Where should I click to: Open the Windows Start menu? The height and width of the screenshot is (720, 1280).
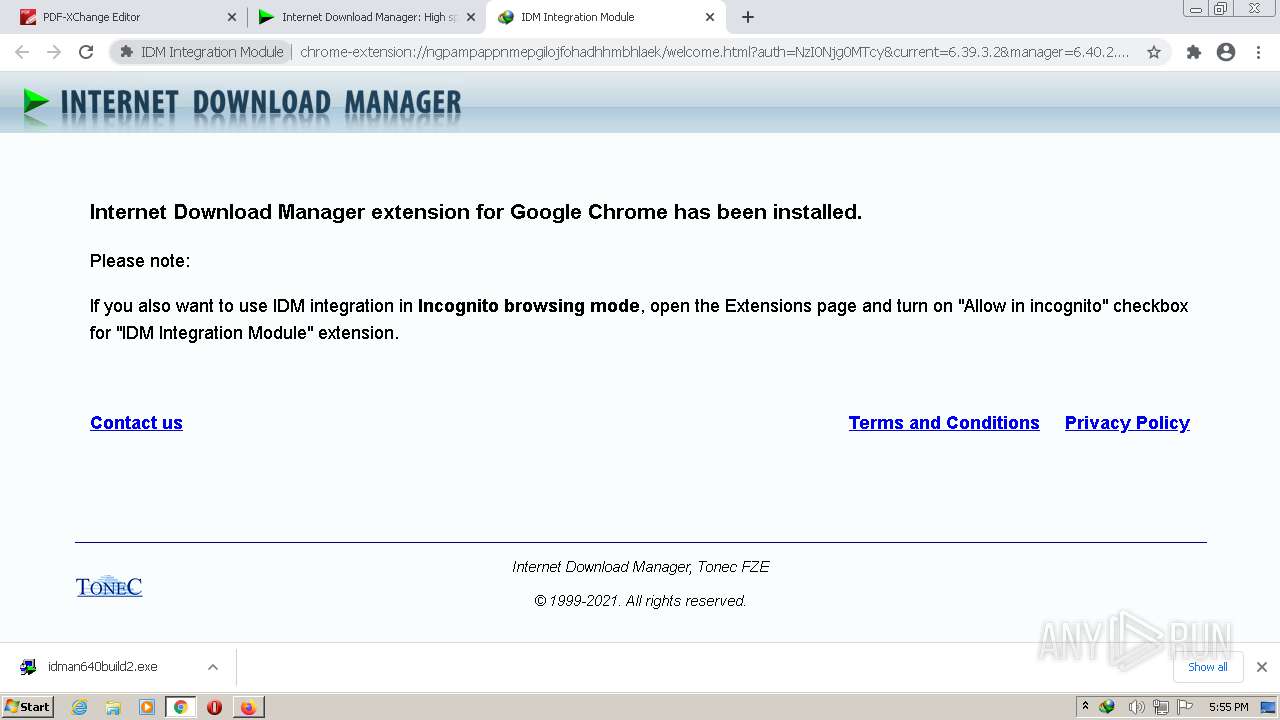(x=28, y=707)
